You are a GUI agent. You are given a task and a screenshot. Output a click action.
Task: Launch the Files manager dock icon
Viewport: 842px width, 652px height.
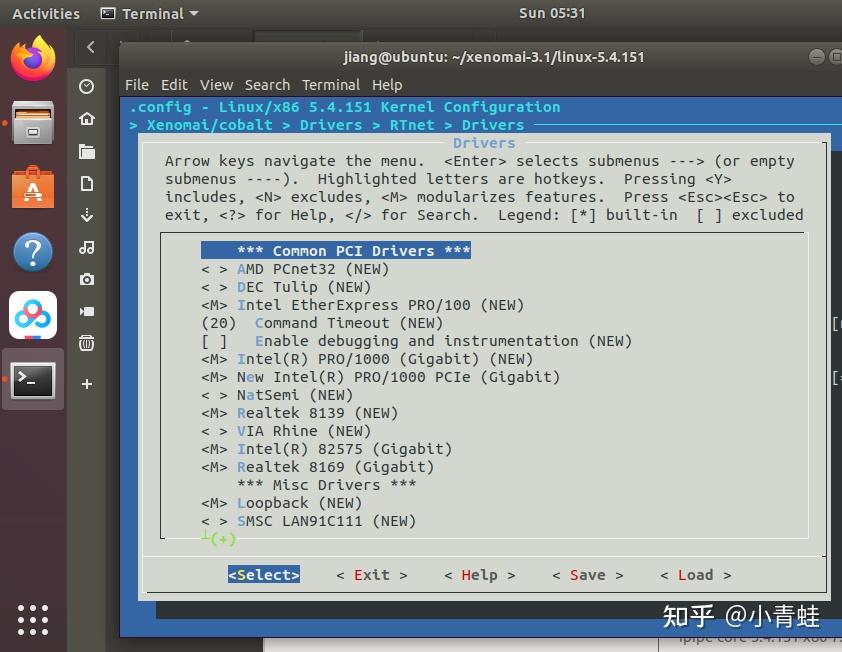[33, 122]
